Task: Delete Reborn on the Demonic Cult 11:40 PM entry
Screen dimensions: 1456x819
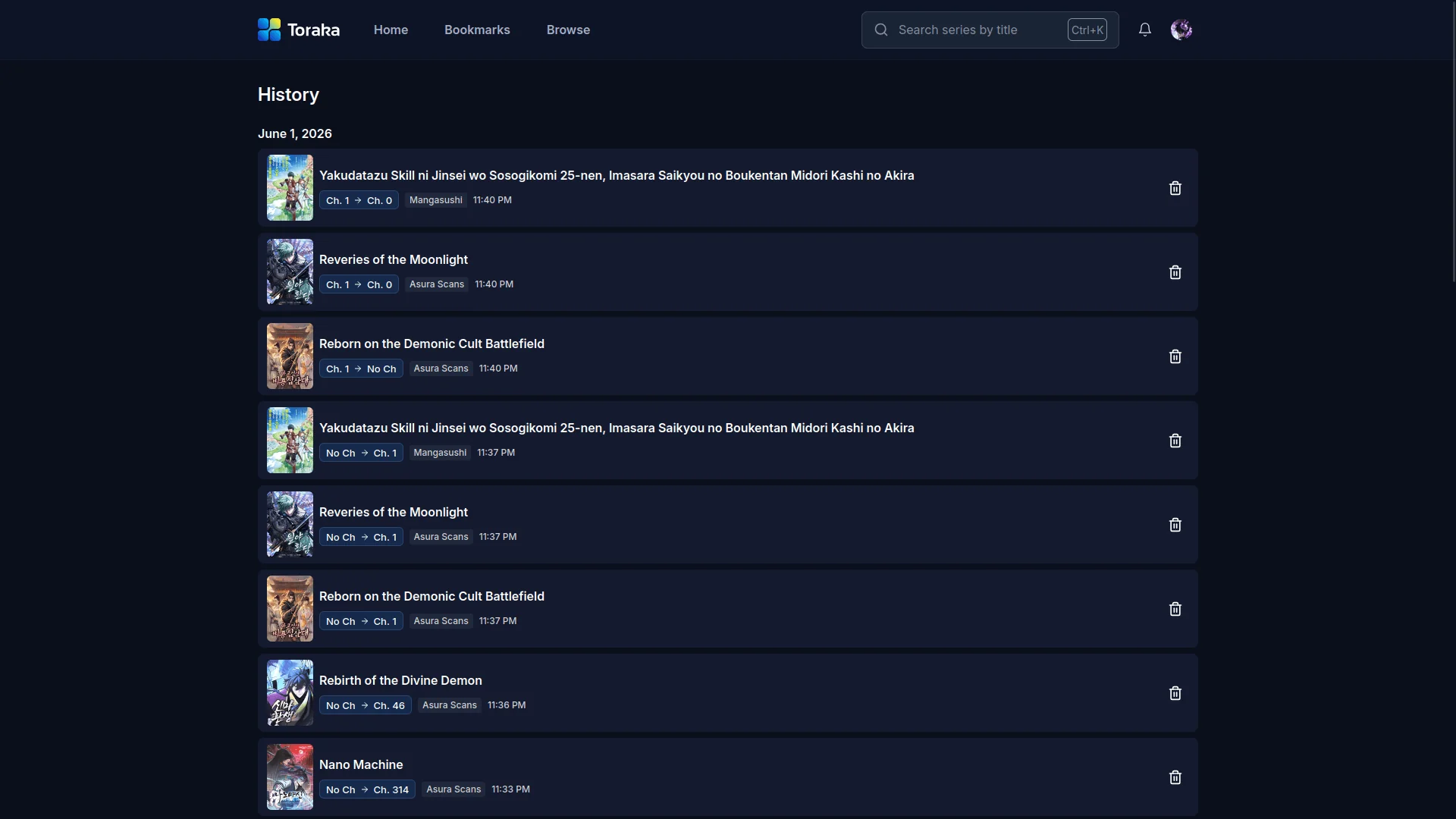Action: click(1175, 356)
